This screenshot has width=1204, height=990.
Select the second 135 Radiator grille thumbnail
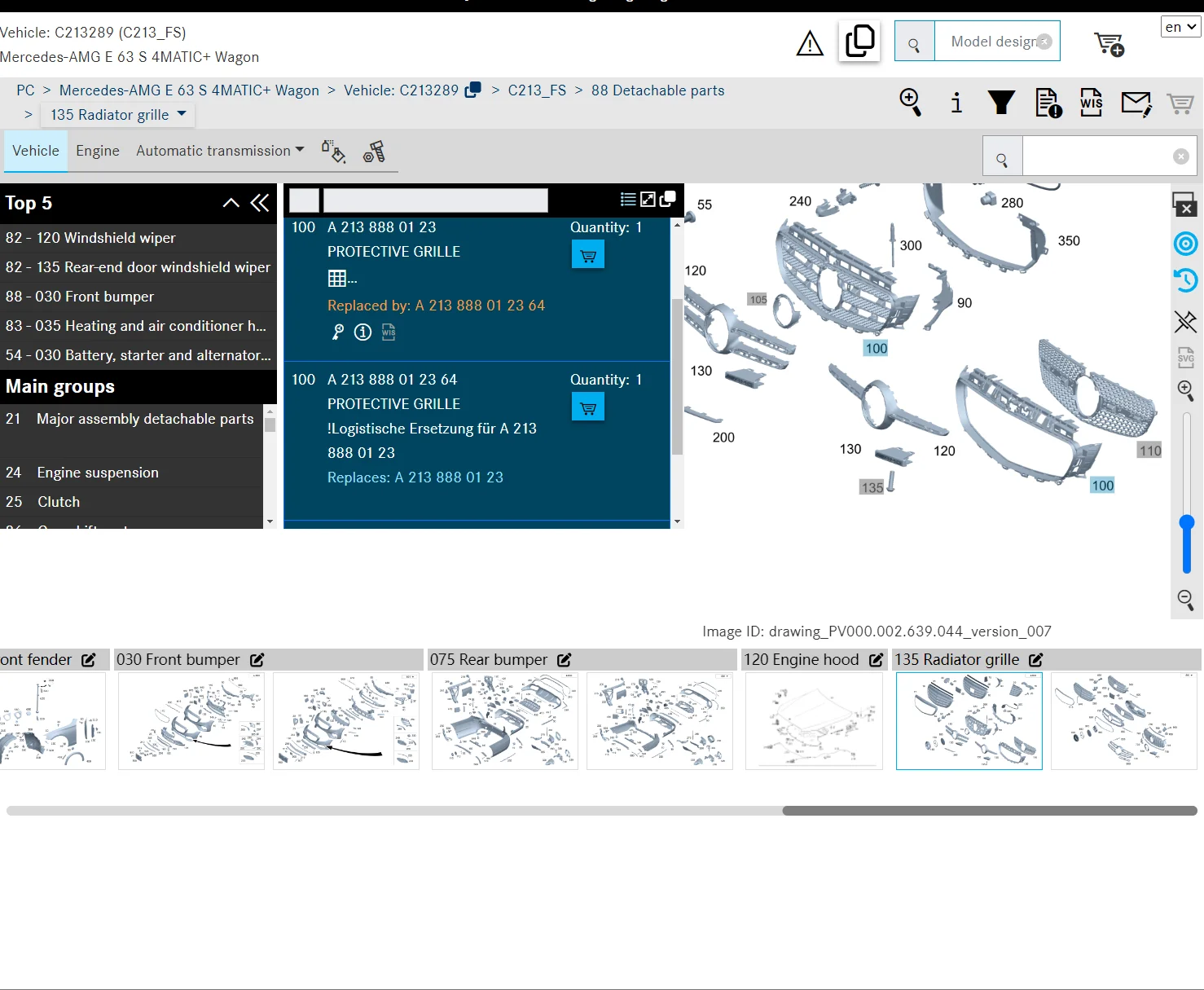tap(1124, 721)
